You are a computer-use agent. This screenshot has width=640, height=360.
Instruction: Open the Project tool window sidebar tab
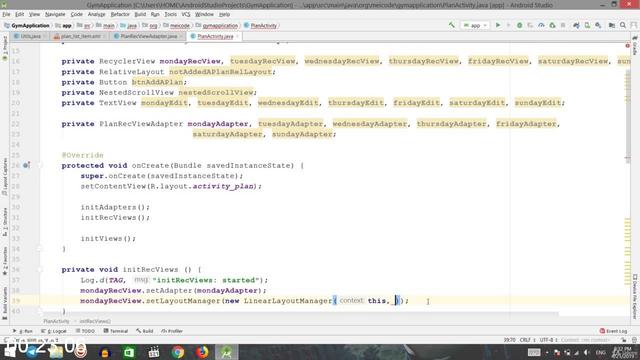click(x=5, y=48)
